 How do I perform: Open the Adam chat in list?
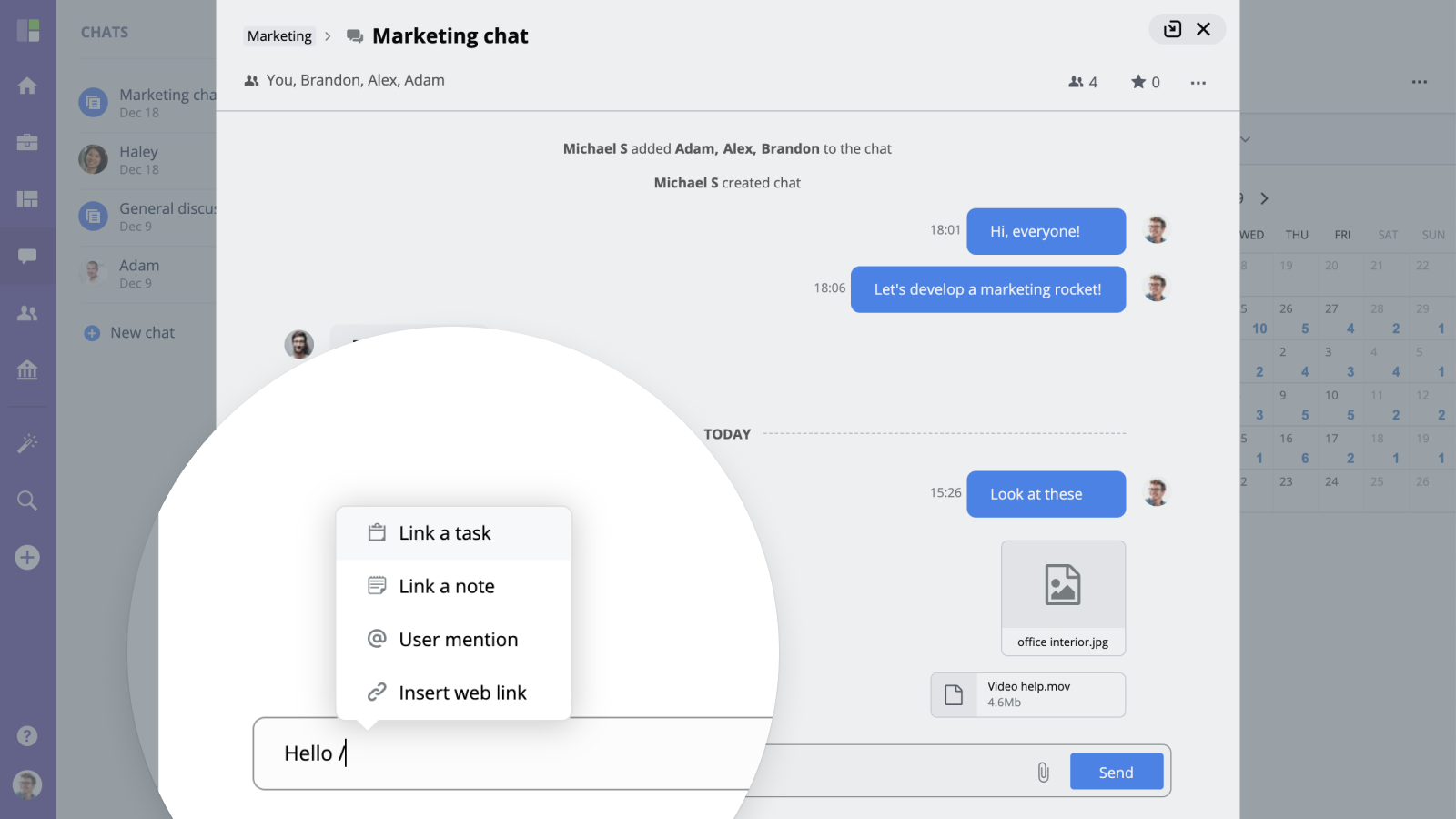[x=147, y=273]
